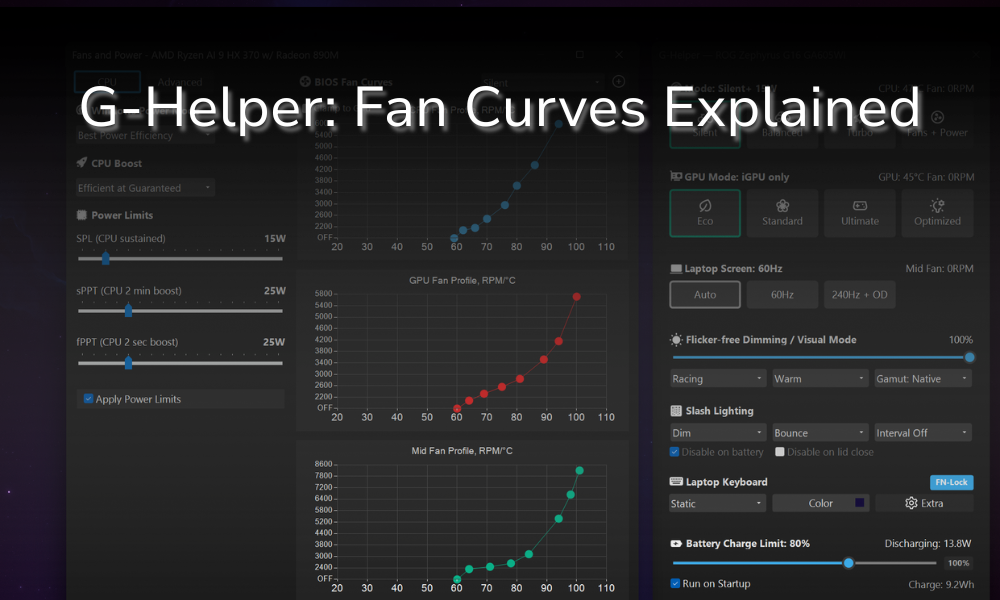The image size is (1000, 600).
Task: Click the 15W SPL value
Action: (275, 238)
